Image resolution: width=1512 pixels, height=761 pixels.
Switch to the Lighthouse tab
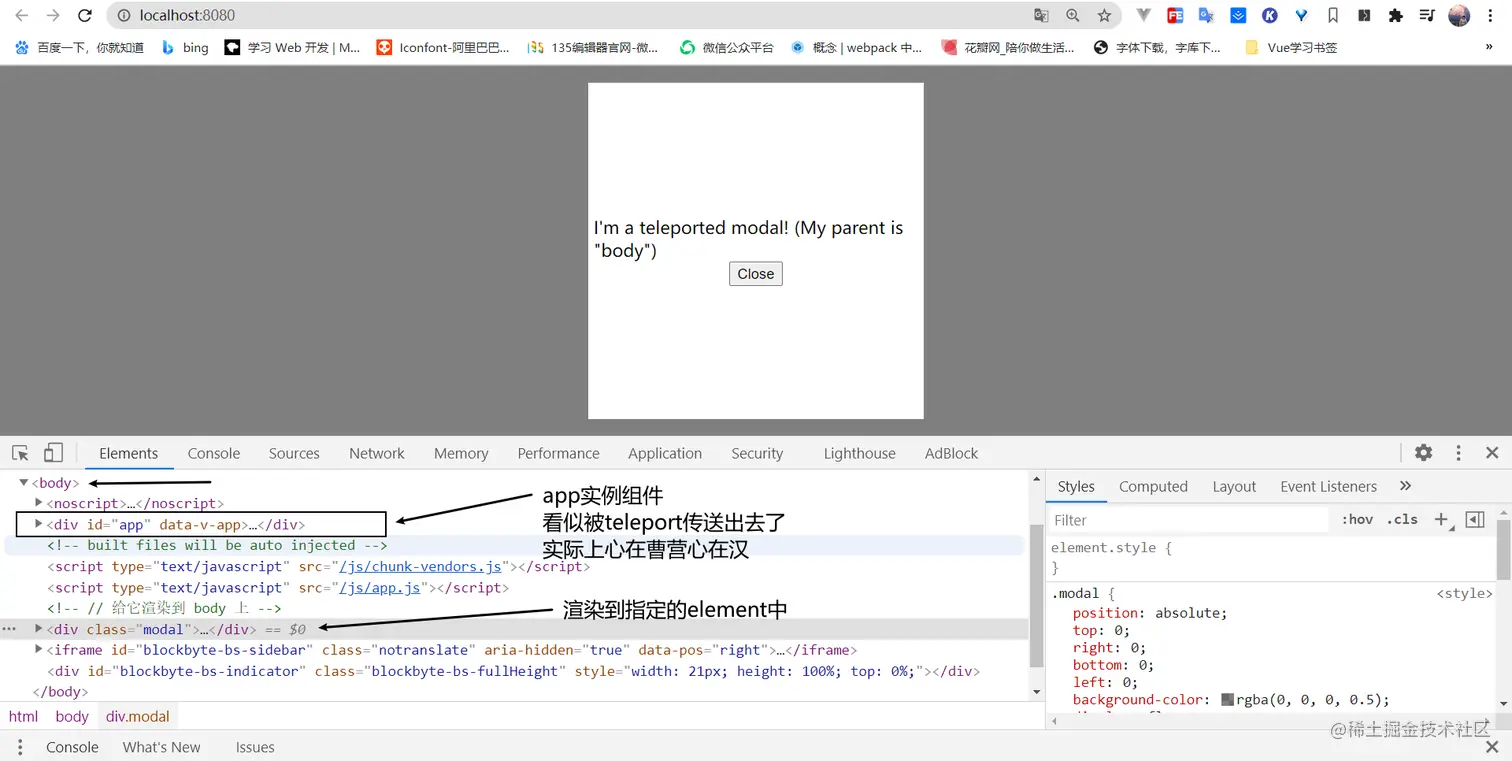pyautogui.click(x=860, y=453)
